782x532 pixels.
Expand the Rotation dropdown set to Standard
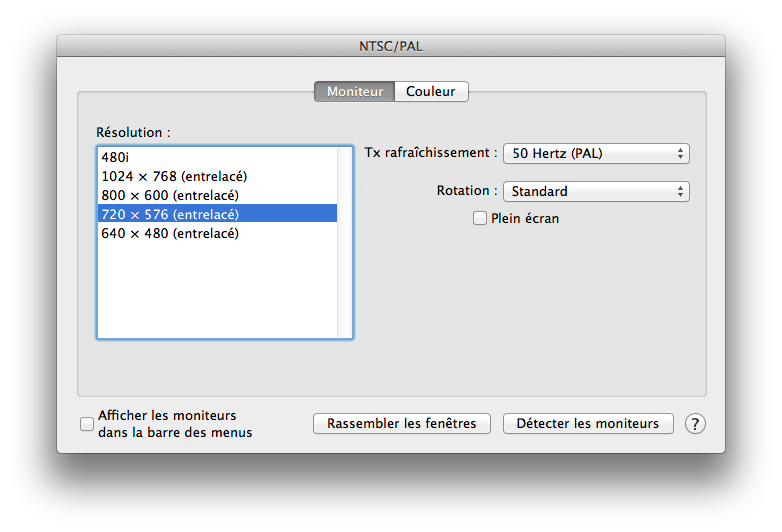[x=596, y=191]
